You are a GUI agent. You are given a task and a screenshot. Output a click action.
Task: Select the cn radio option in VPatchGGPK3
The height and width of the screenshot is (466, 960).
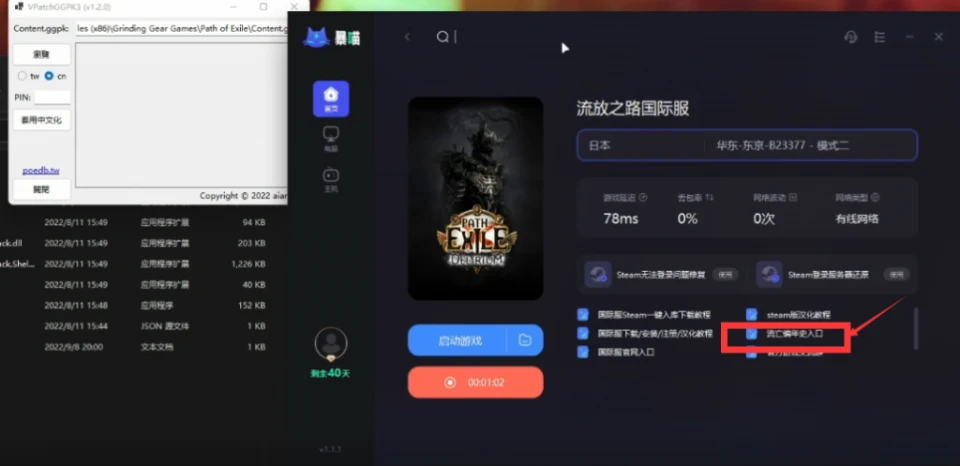pos(50,76)
